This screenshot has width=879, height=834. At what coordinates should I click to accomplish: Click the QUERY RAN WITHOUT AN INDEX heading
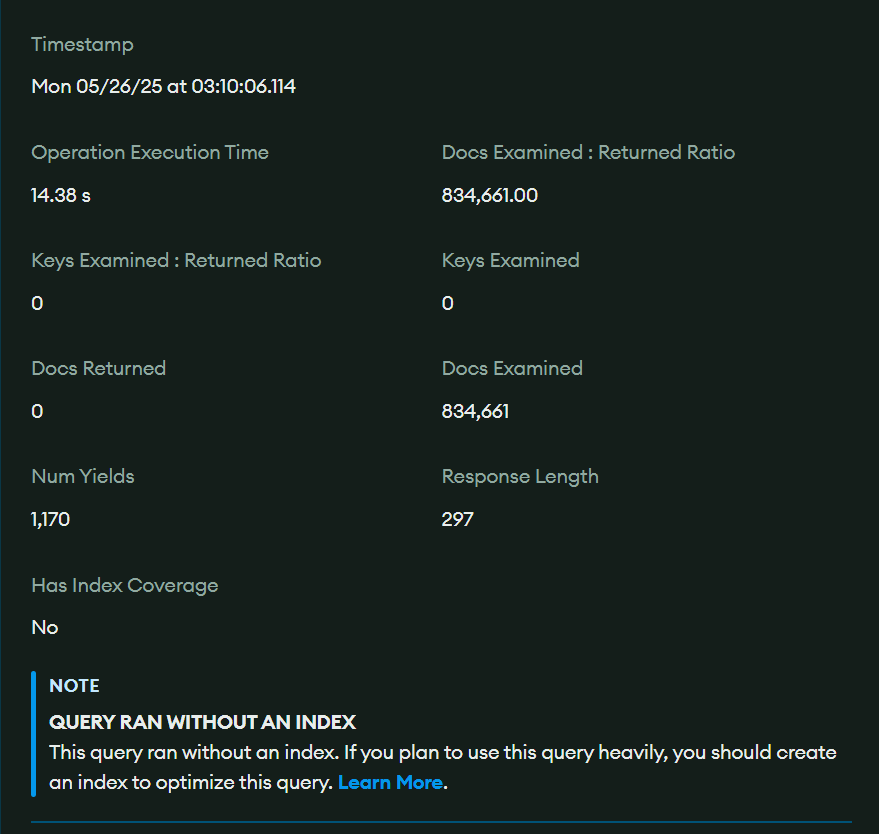[202, 722]
